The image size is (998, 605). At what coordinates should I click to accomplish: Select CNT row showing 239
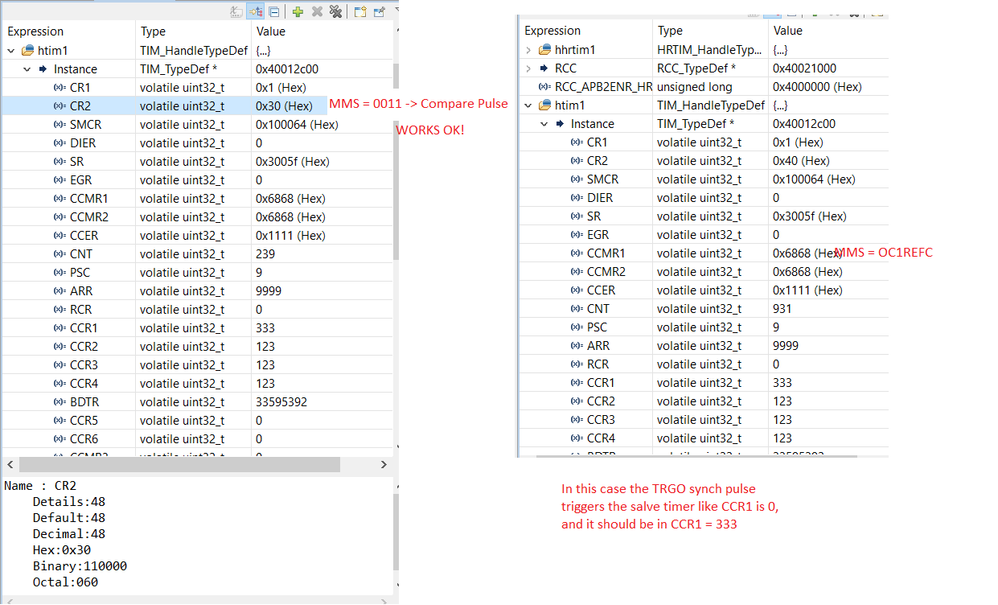(x=197, y=254)
